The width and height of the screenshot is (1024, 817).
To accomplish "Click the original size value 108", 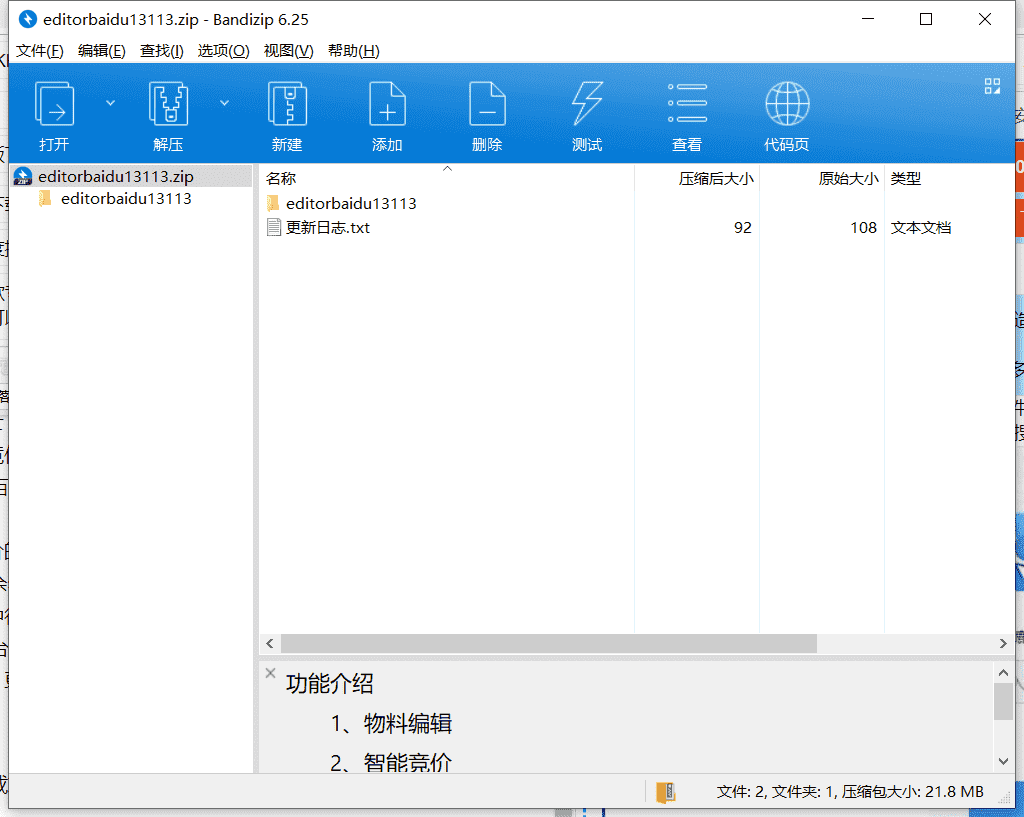I will (863, 227).
